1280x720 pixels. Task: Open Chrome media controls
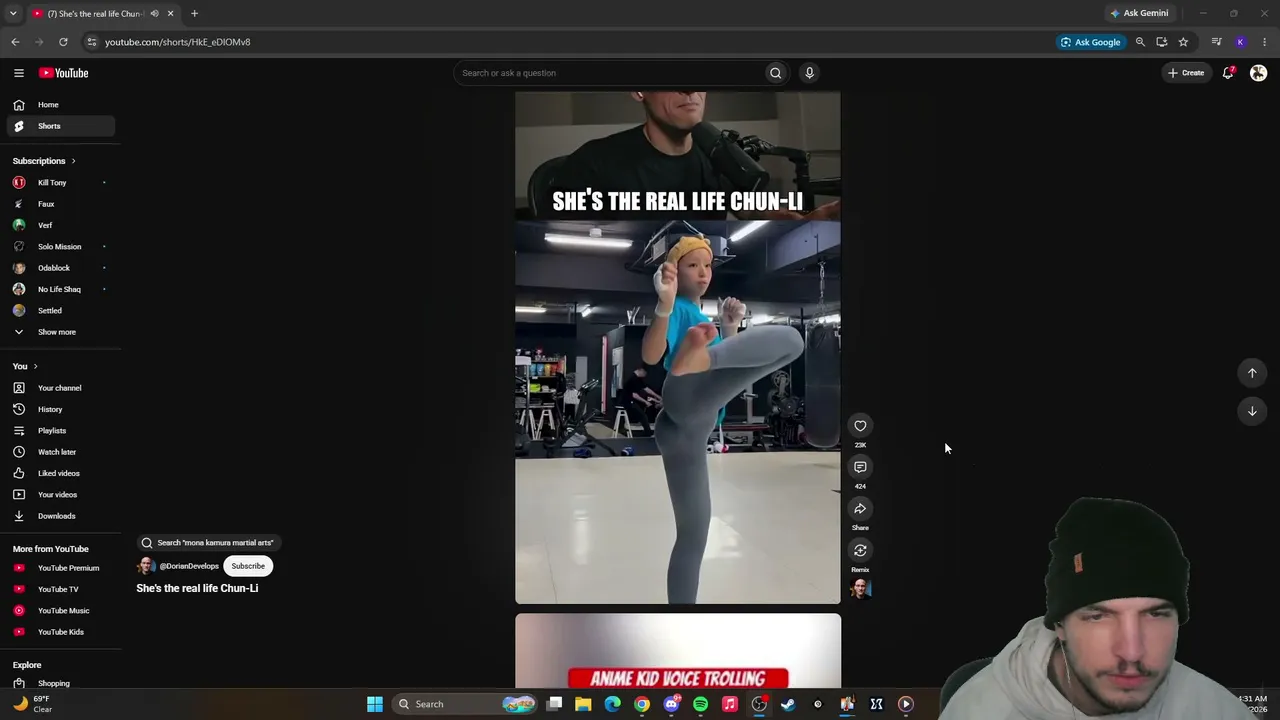point(1216,42)
